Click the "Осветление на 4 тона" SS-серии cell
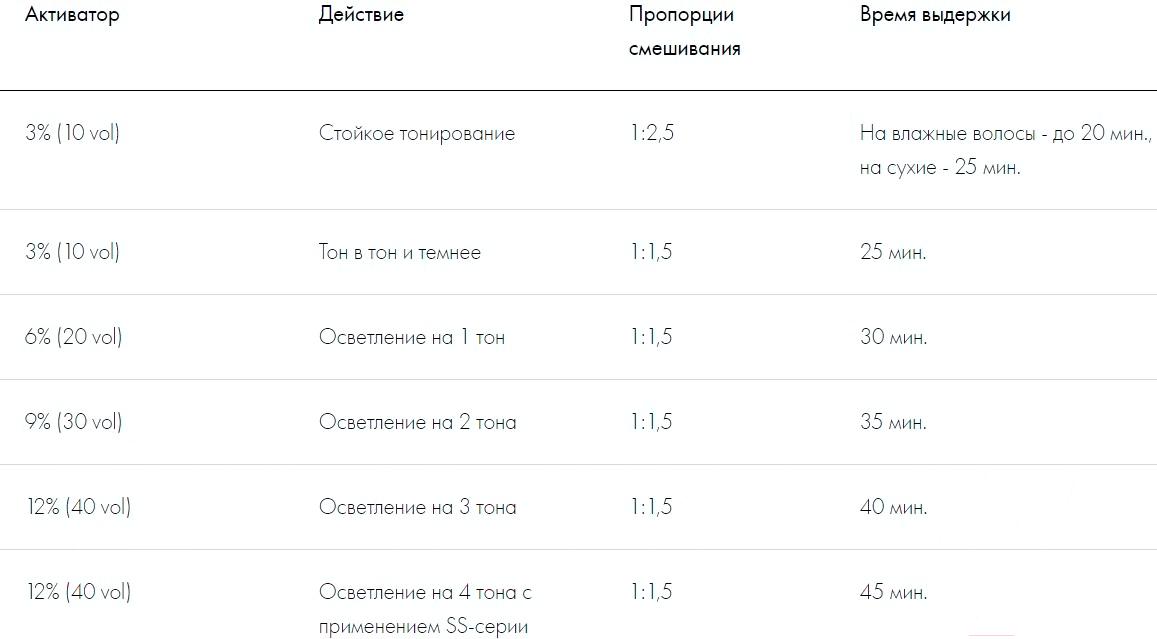The height and width of the screenshot is (639, 1157). [x=425, y=609]
